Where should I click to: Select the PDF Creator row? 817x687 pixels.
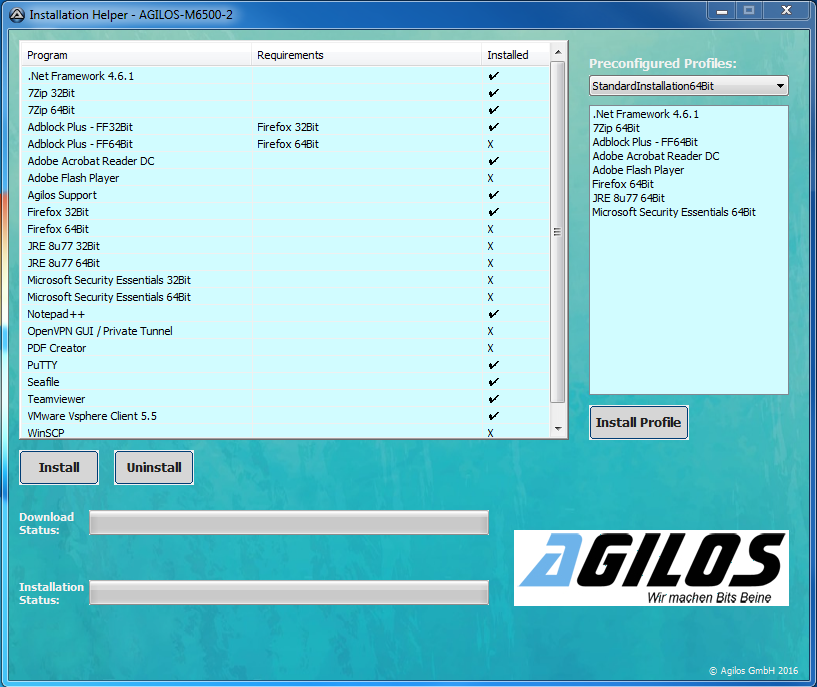point(285,348)
